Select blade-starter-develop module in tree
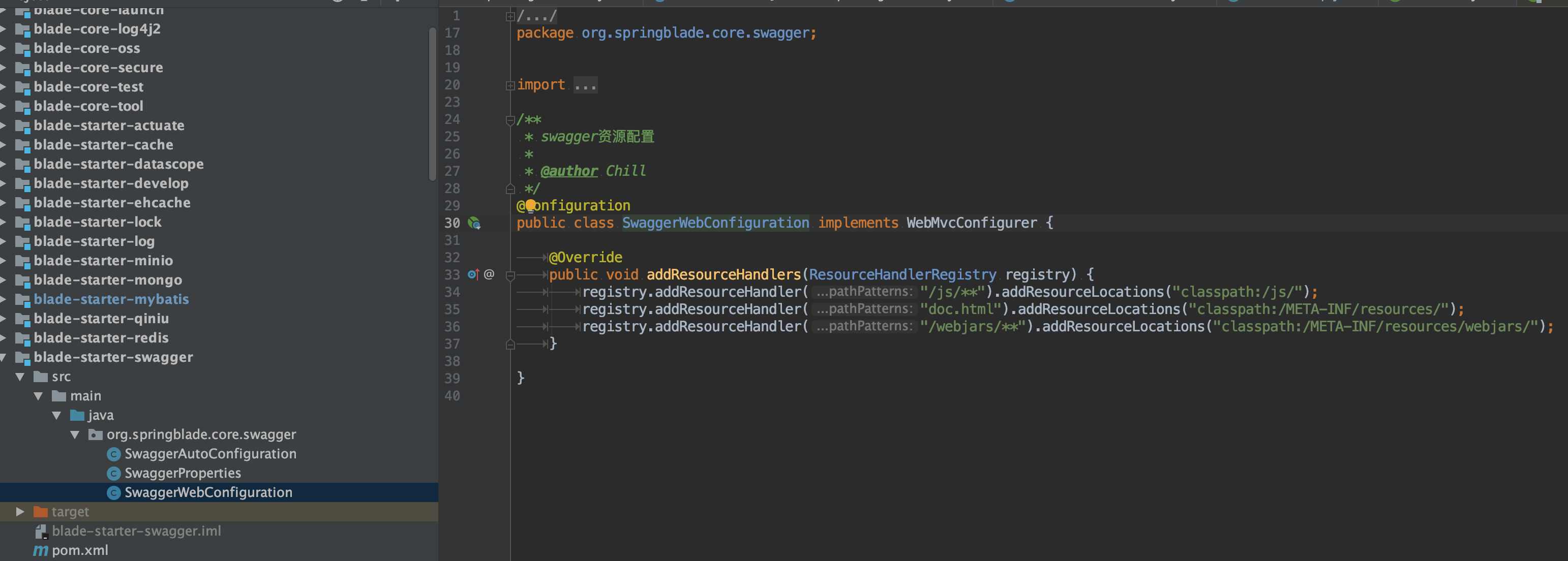 (x=111, y=184)
